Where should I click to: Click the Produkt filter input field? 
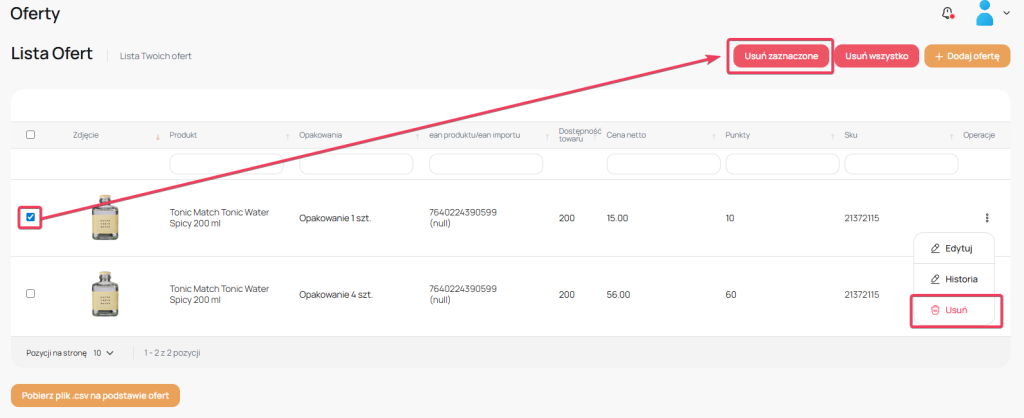pyautogui.click(x=229, y=163)
